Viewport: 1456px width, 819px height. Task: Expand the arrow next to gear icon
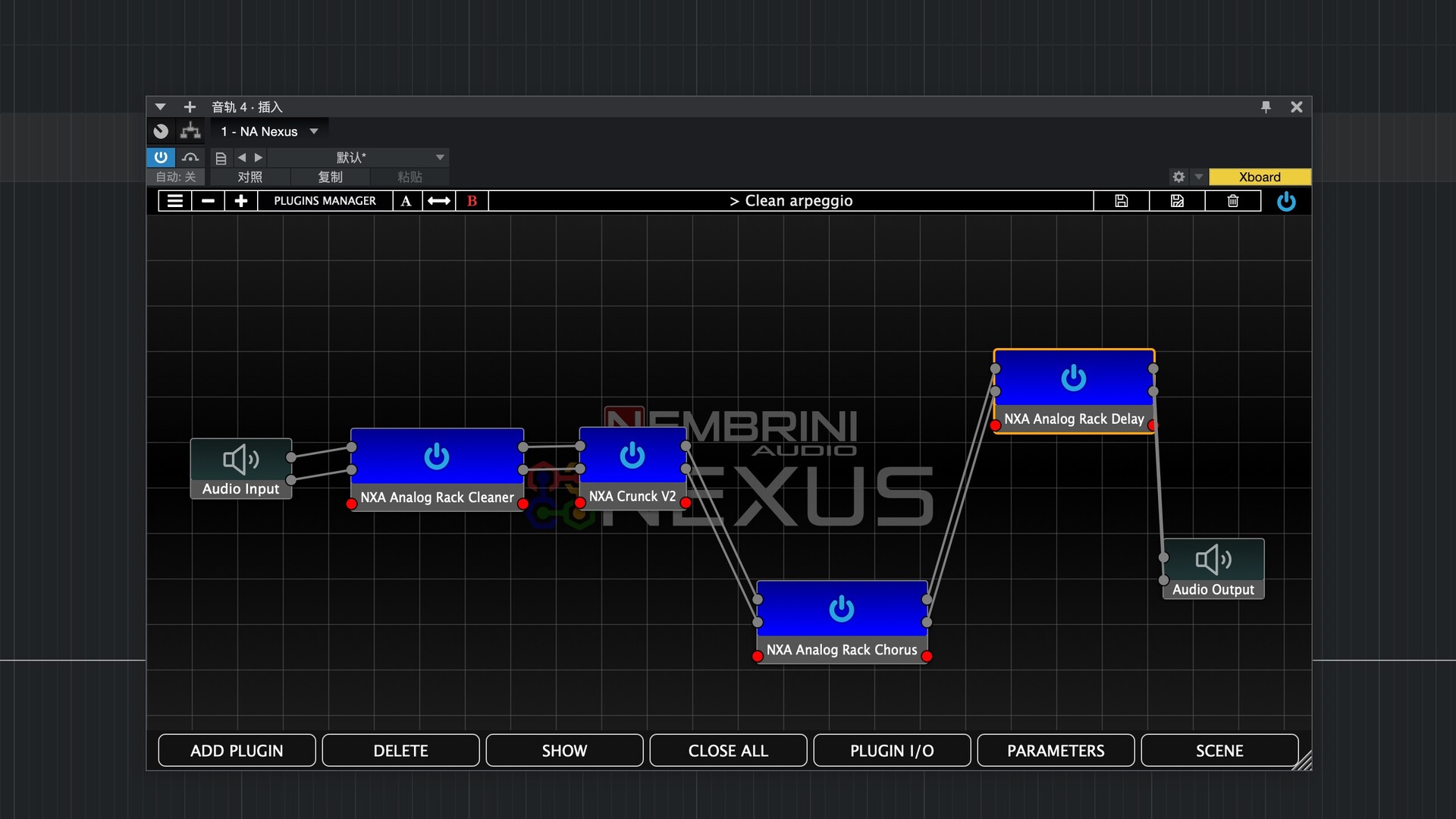(1199, 177)
